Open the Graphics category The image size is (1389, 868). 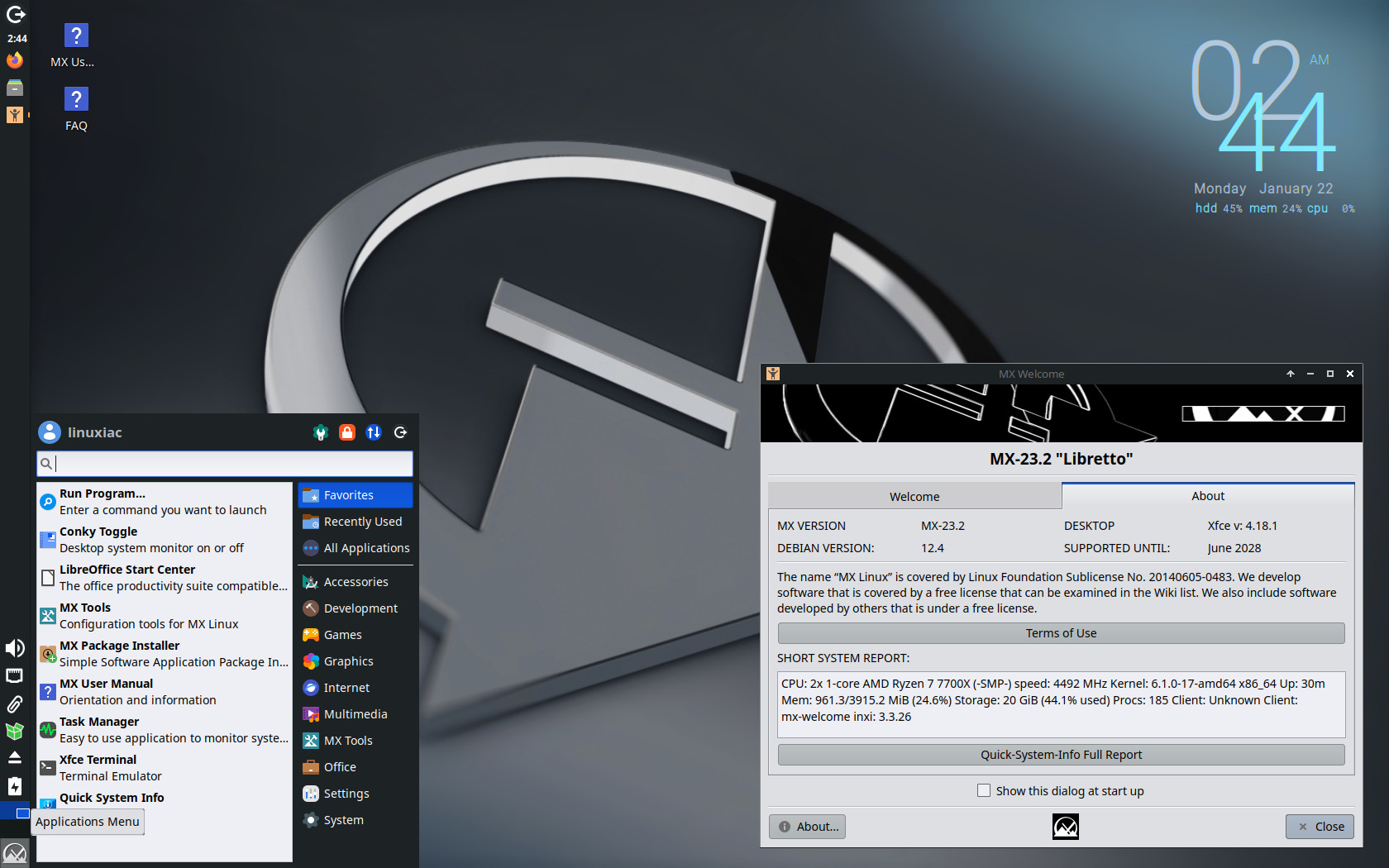[356, 661]
